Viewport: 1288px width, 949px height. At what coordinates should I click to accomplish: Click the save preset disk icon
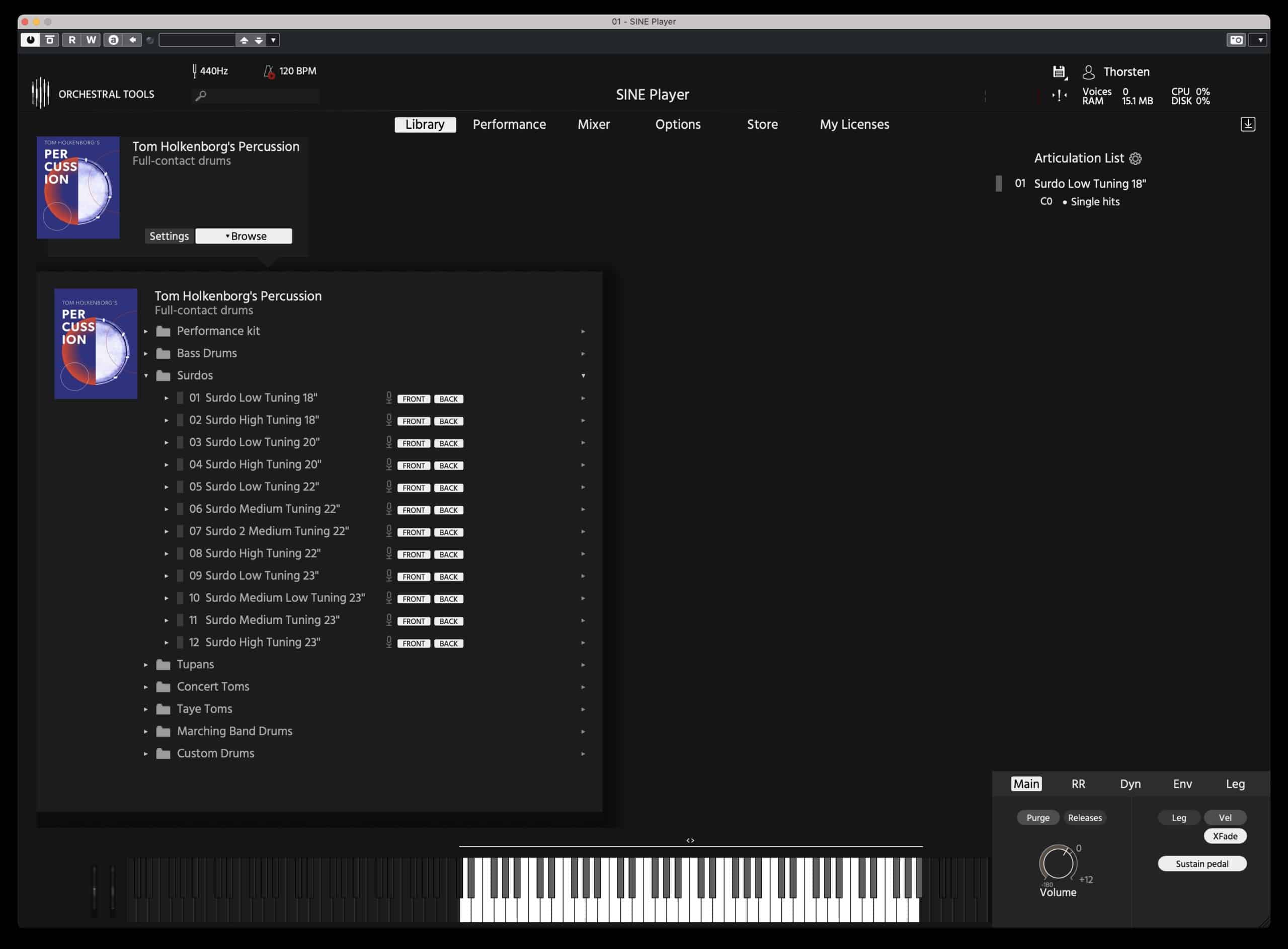[1059, 72]
